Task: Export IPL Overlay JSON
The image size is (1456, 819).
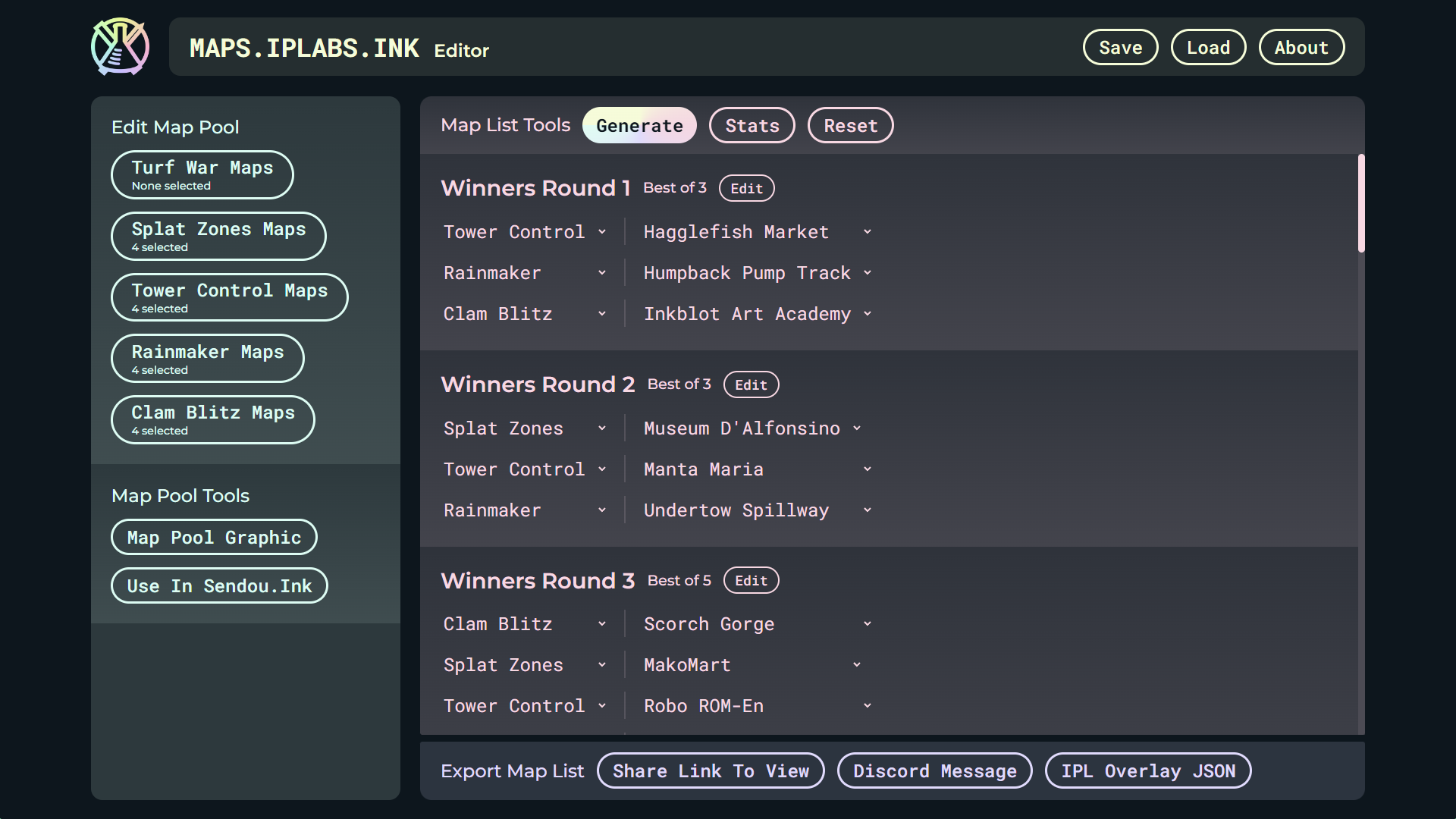Action: [1147, 771]
